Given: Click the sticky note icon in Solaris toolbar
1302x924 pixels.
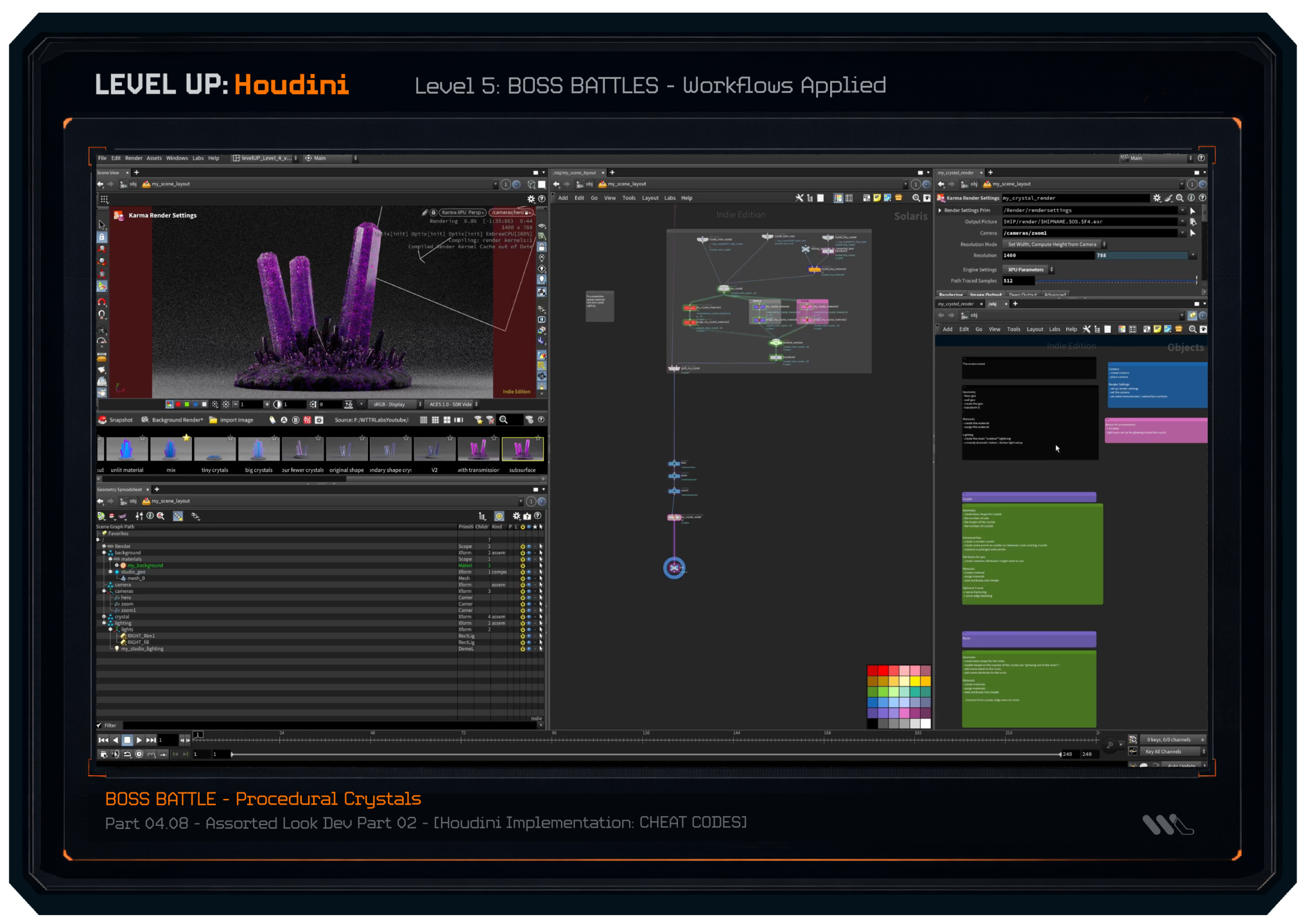Looking at the screenshot, I should pyautogui.click(x=876, y=198).
